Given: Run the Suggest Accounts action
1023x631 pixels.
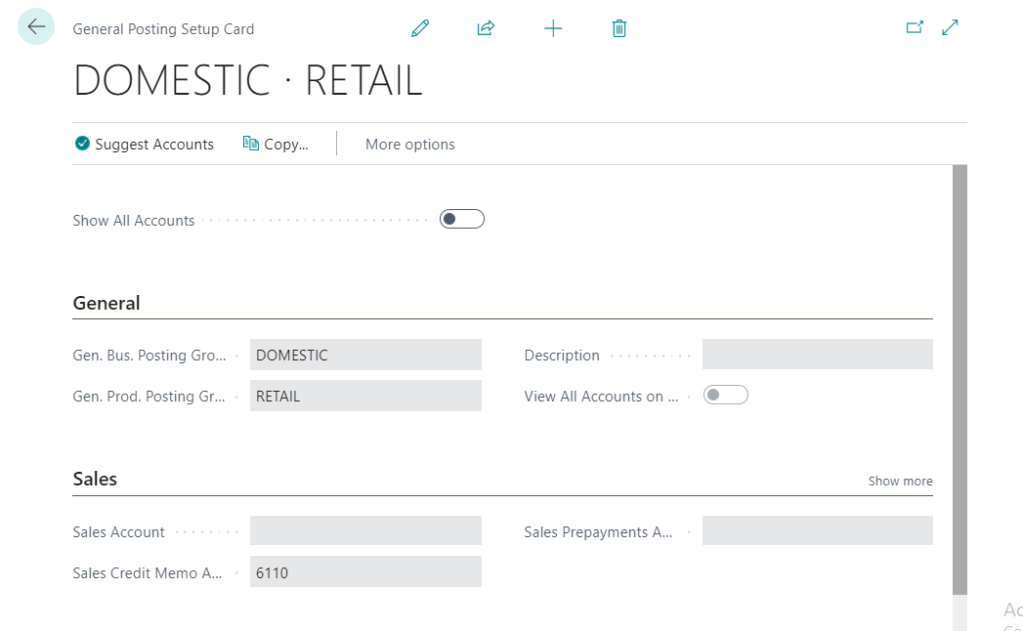Looking at the screenshot, I should [144, 144].
